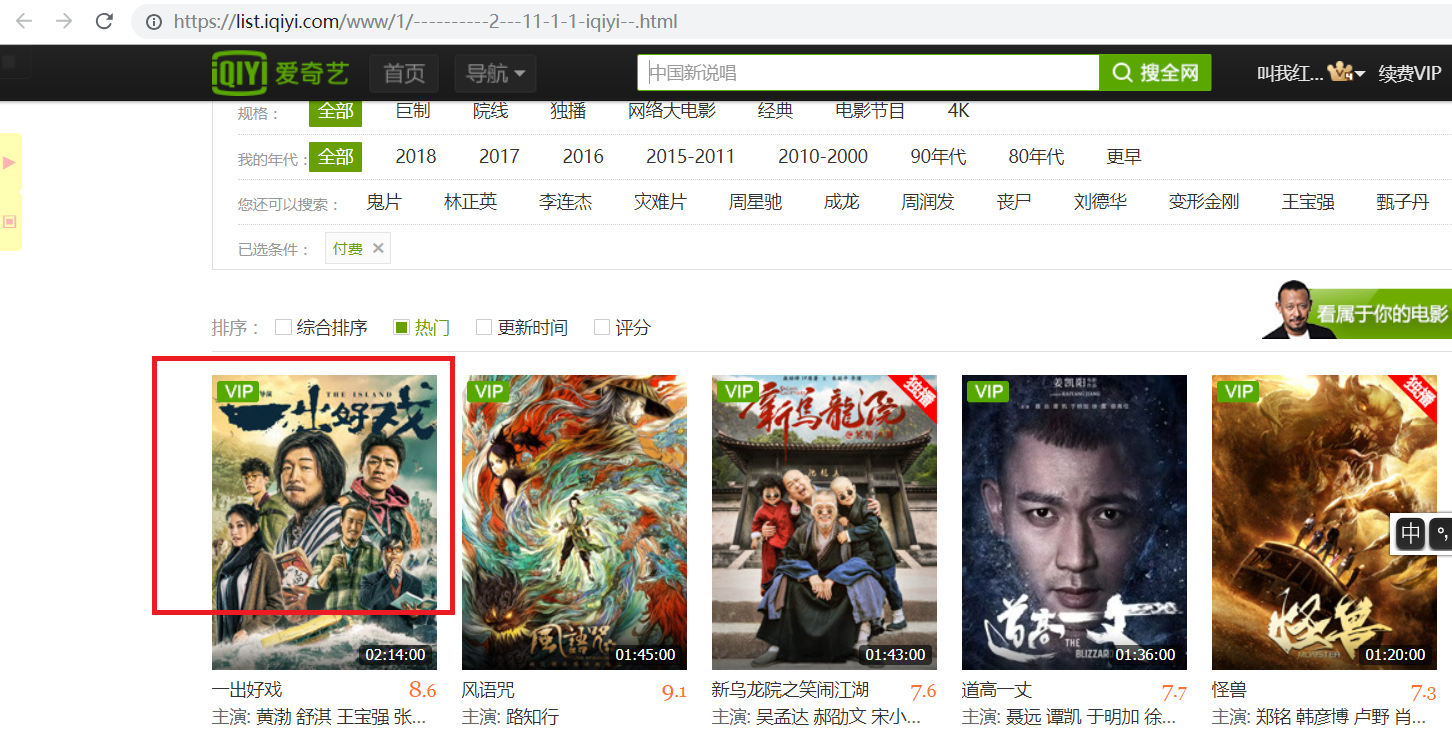Image resolution: width=1452 pixels, height=748 pixels.
Task: Filter by 独播 format
Action: coord(568,110)
